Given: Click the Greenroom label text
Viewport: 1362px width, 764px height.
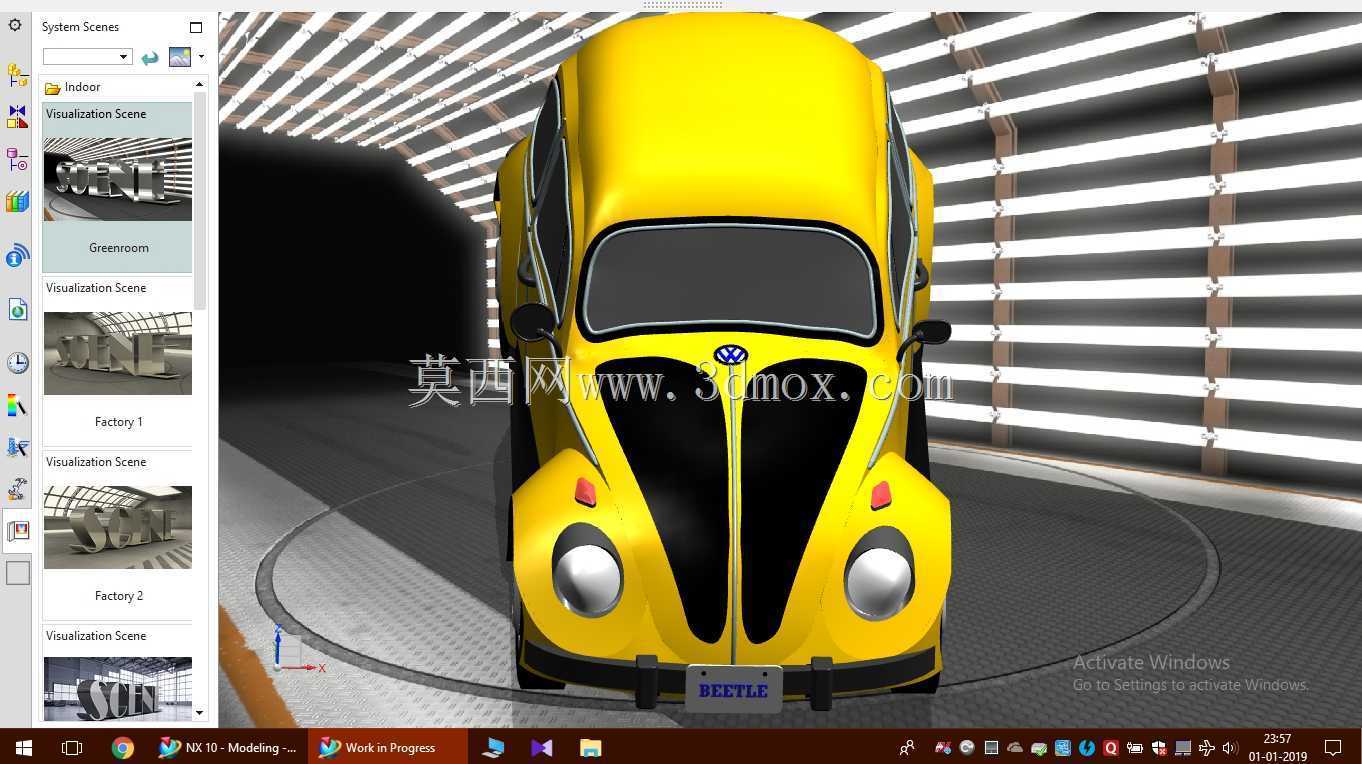Looking at the screenshot, I should pyautogui.click(x=119, y=248).
